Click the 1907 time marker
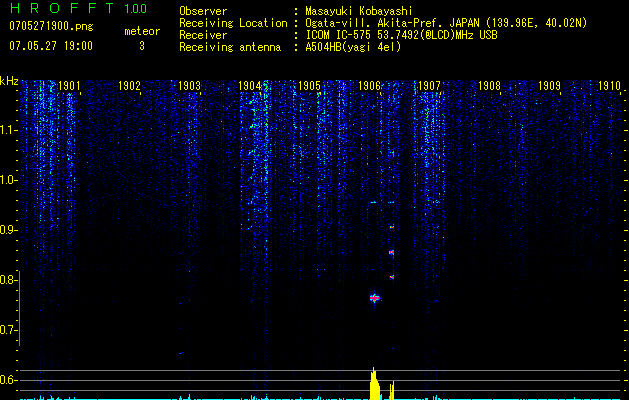 tap(429, 86)
